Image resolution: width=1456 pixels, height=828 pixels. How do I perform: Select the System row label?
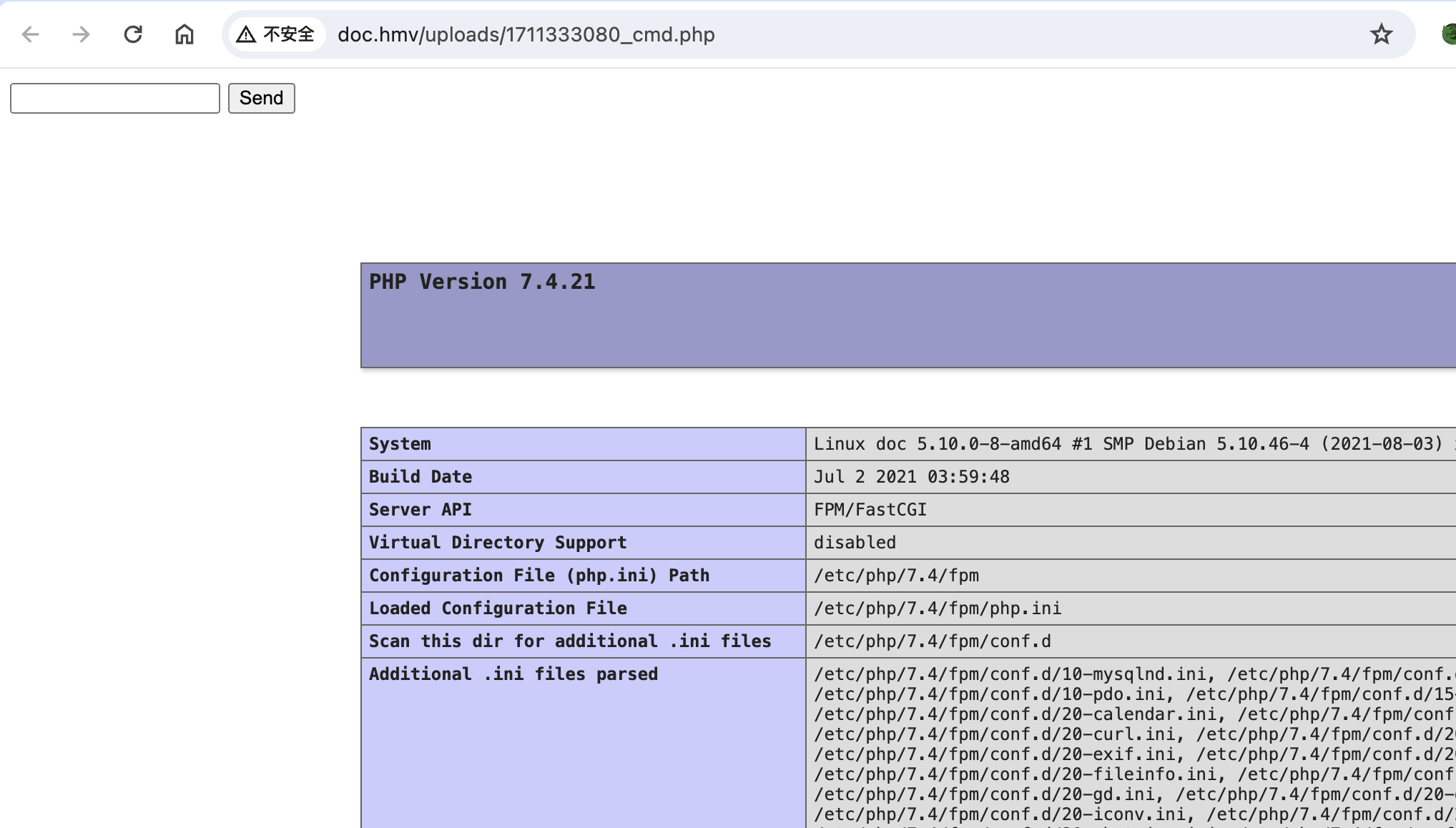pos(400,444)
